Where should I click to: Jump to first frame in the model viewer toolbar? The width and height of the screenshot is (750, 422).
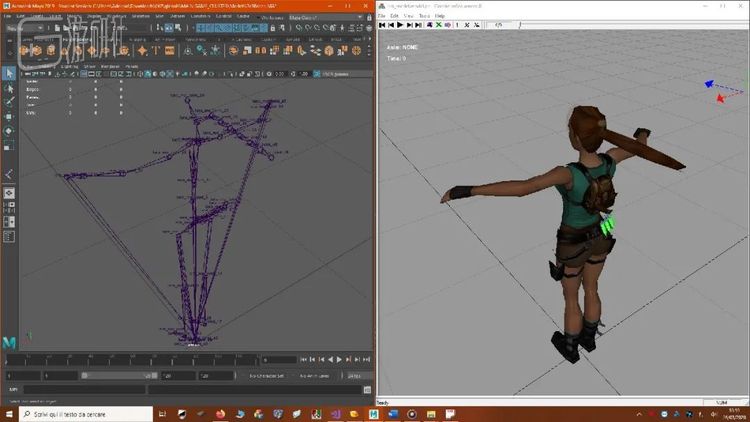point(382,26)
